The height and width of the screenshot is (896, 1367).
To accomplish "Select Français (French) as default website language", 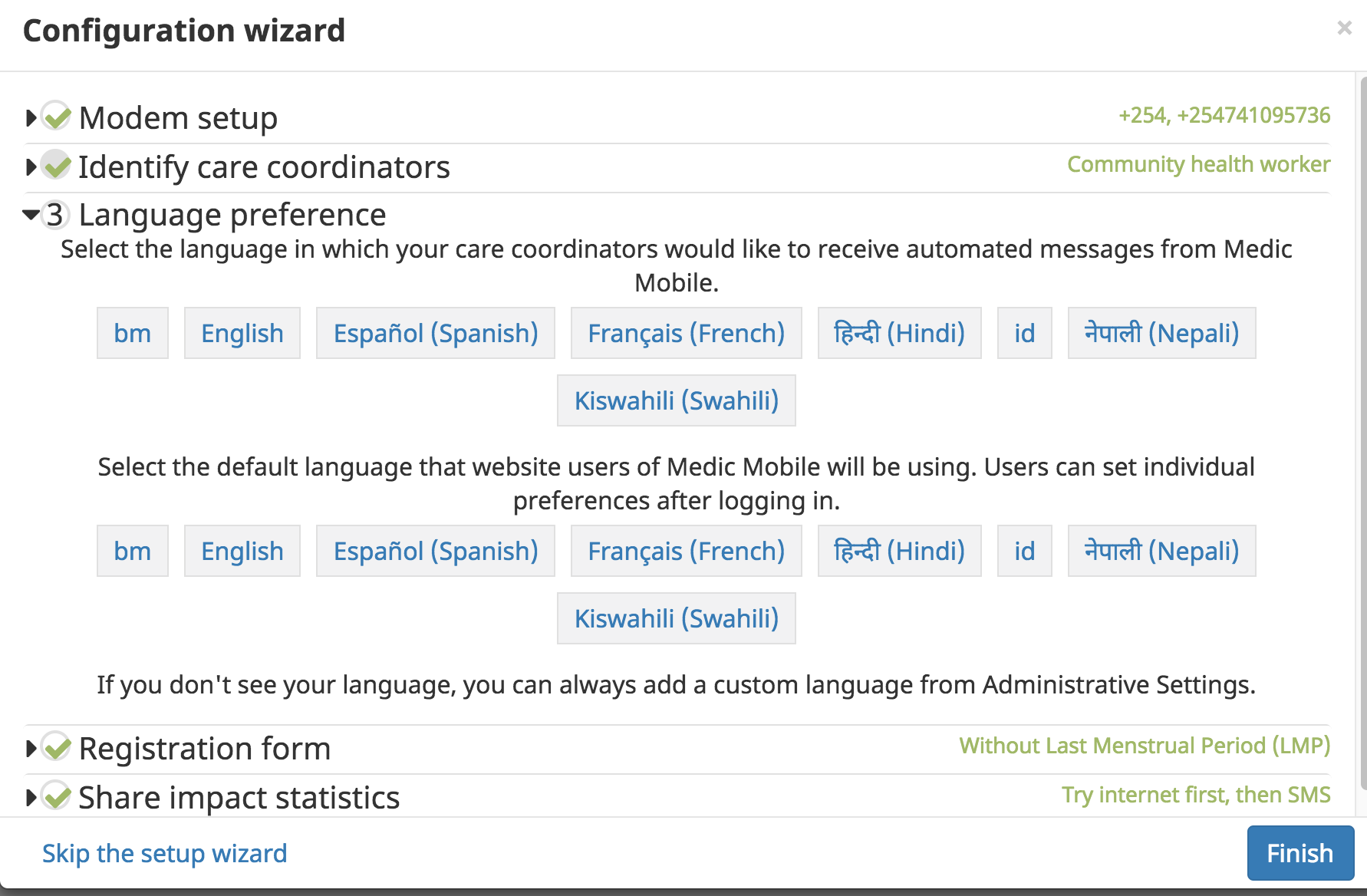I will tap(686, 551).
